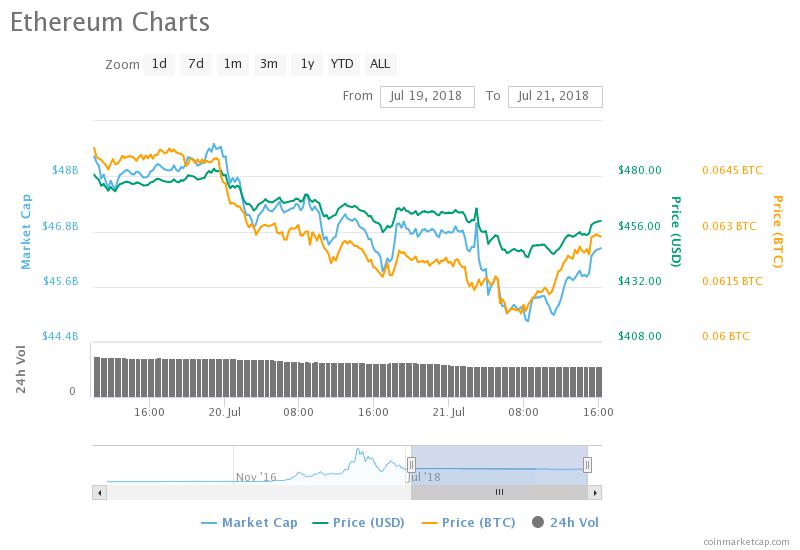Select the 7d zoom range

point(196,64)
